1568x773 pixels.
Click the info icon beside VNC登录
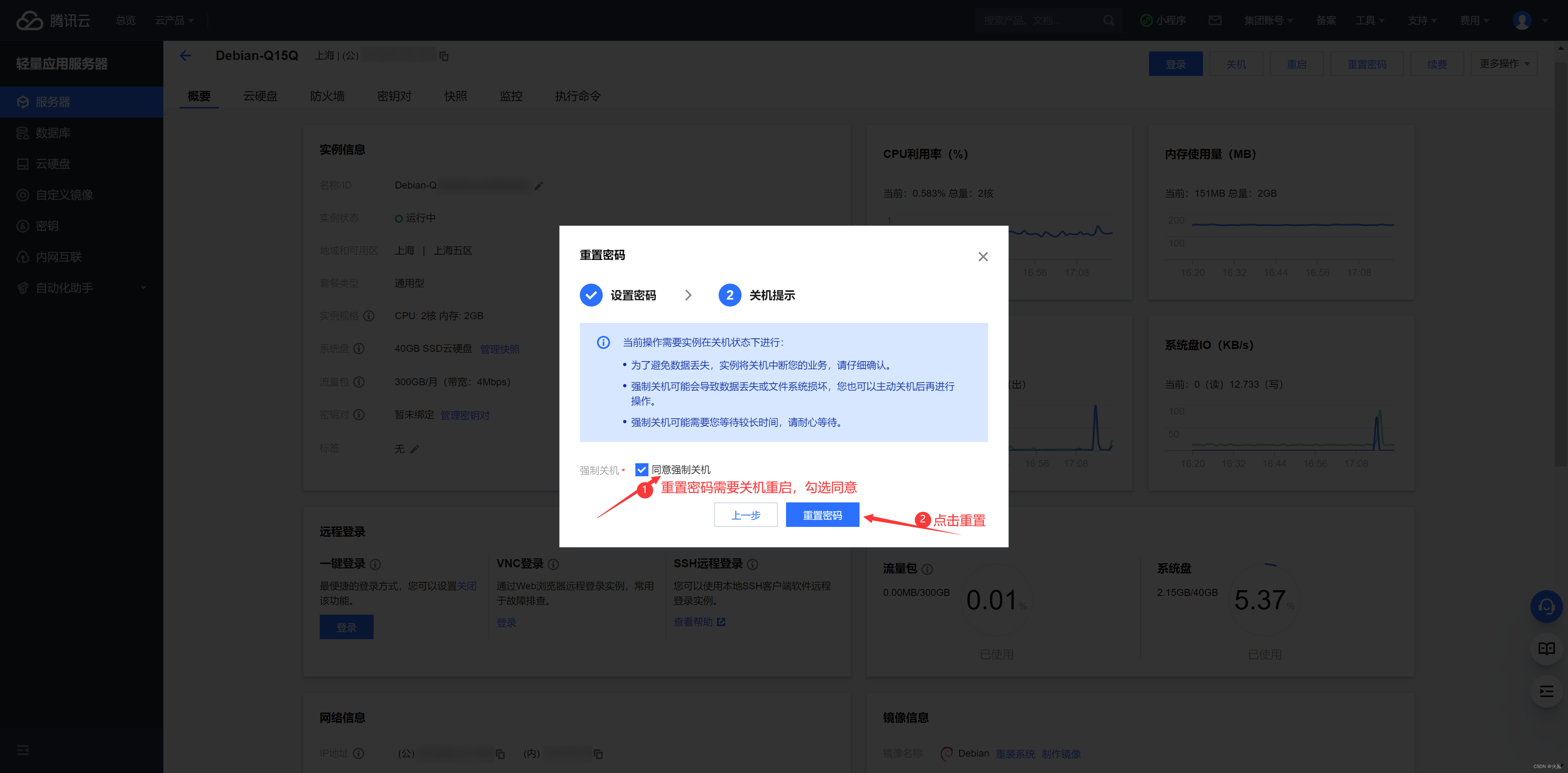click(553, 564)
